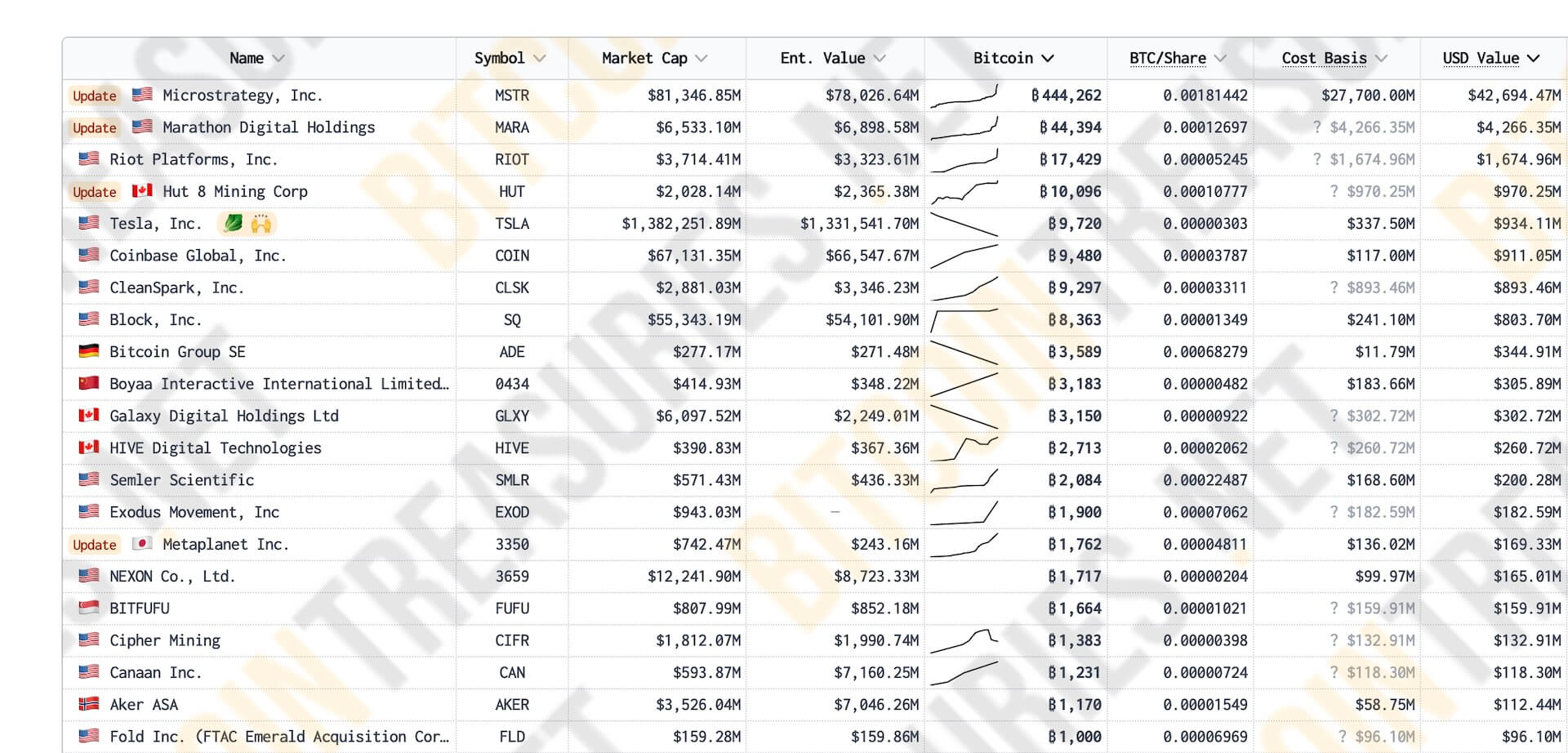Click the green leaf emoji next to Tesla
The image size is (1568, 753).
(233, 223)
